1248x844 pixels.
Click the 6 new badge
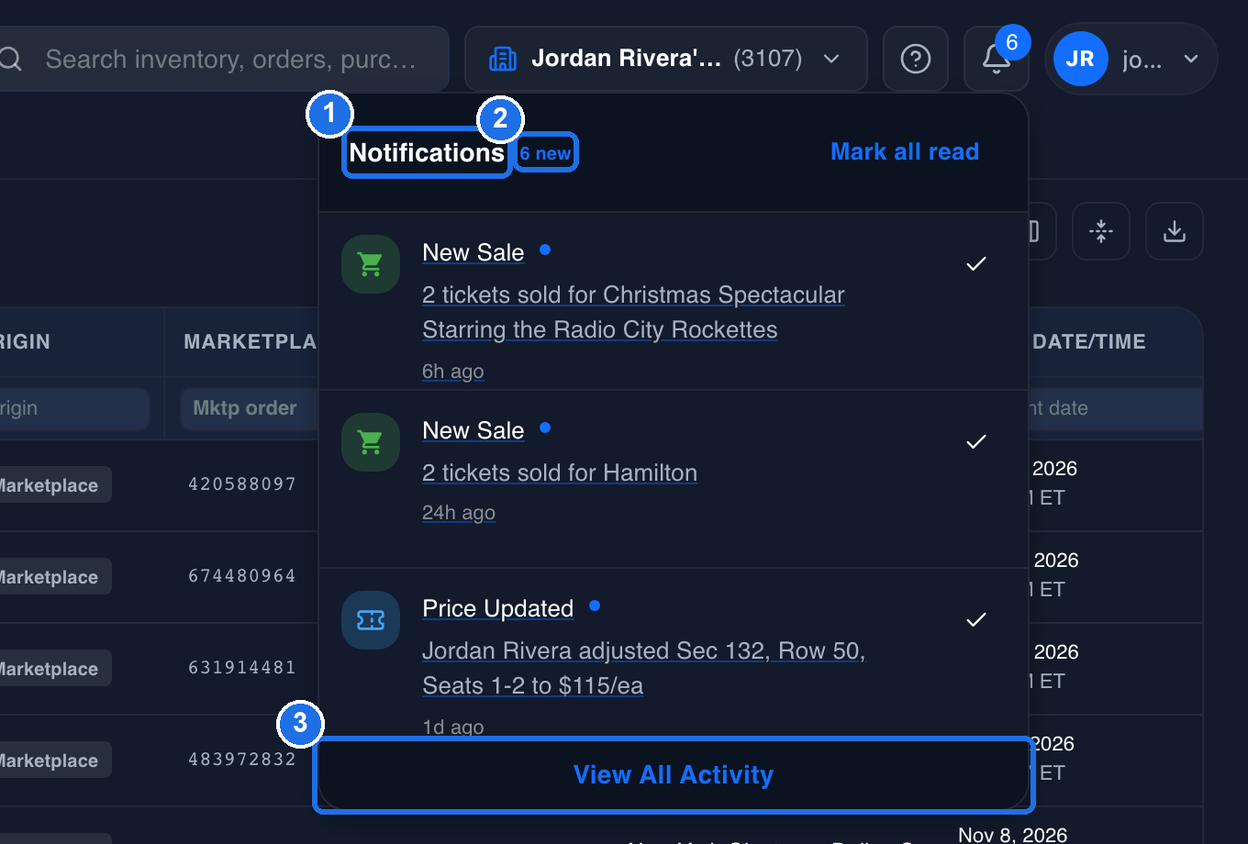click(545, 153)
